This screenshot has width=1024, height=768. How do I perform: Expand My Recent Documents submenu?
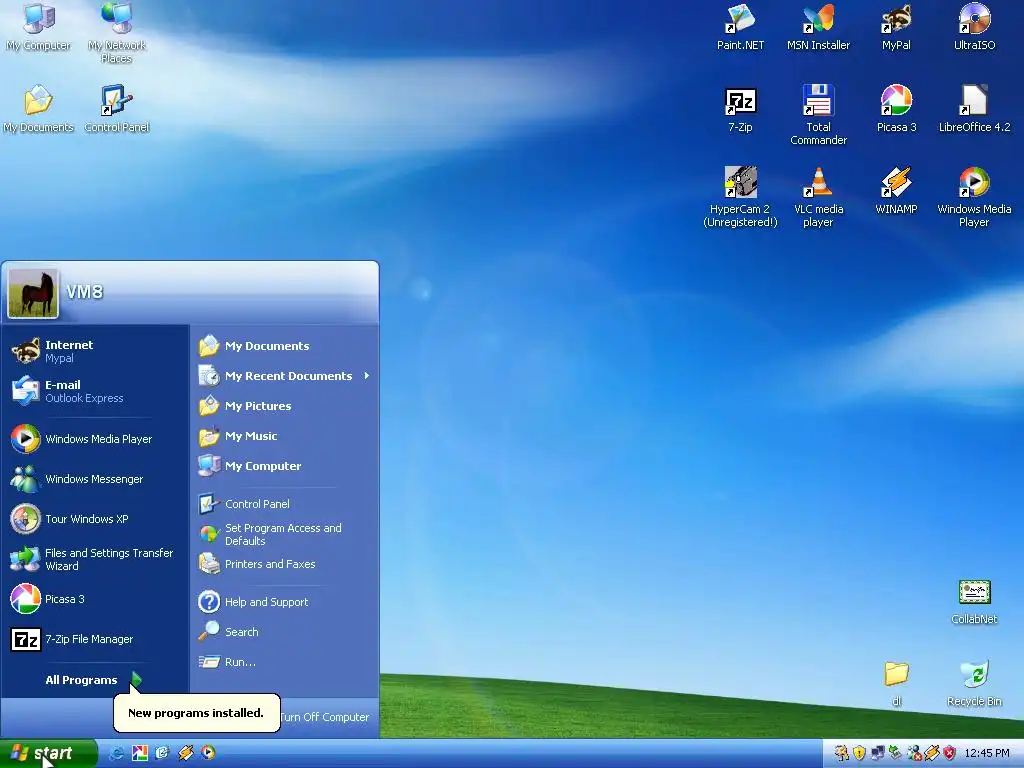285,376
